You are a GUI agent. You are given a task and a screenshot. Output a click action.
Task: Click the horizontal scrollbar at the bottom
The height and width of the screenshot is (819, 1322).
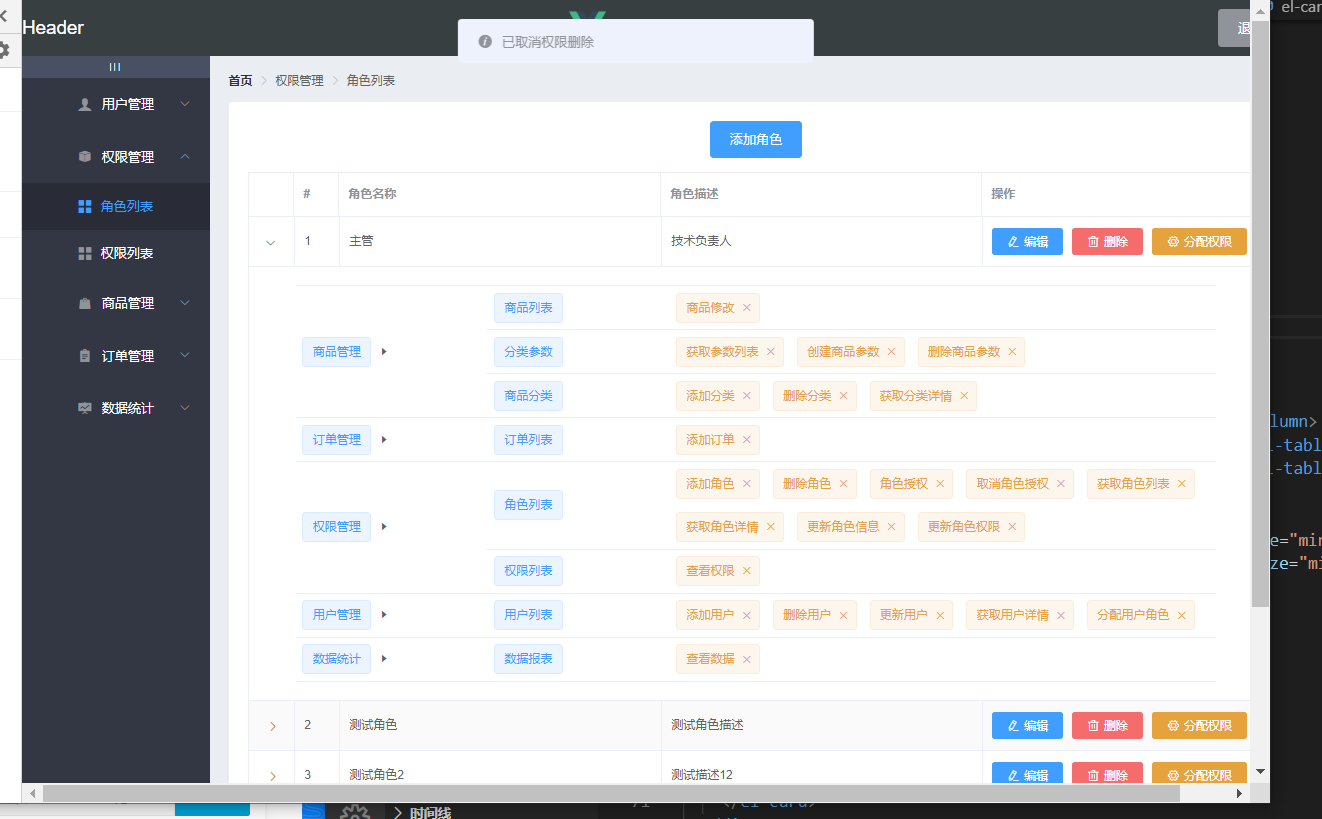pyautogui.click(x=611, y=793)
